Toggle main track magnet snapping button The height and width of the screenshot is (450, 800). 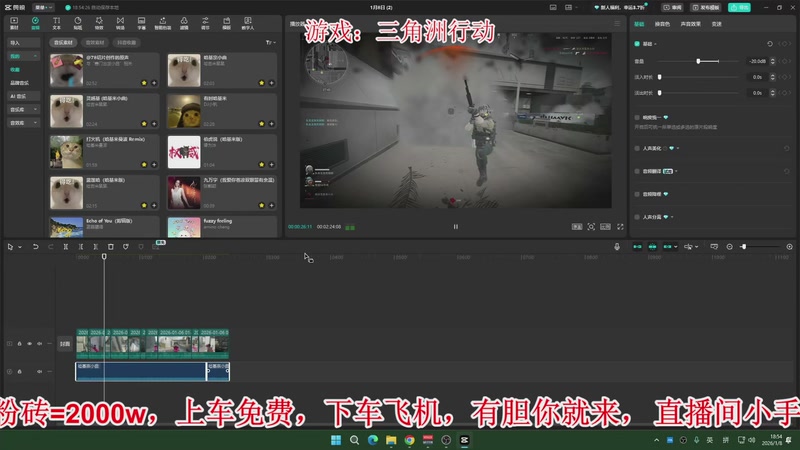tap(637, 246)
